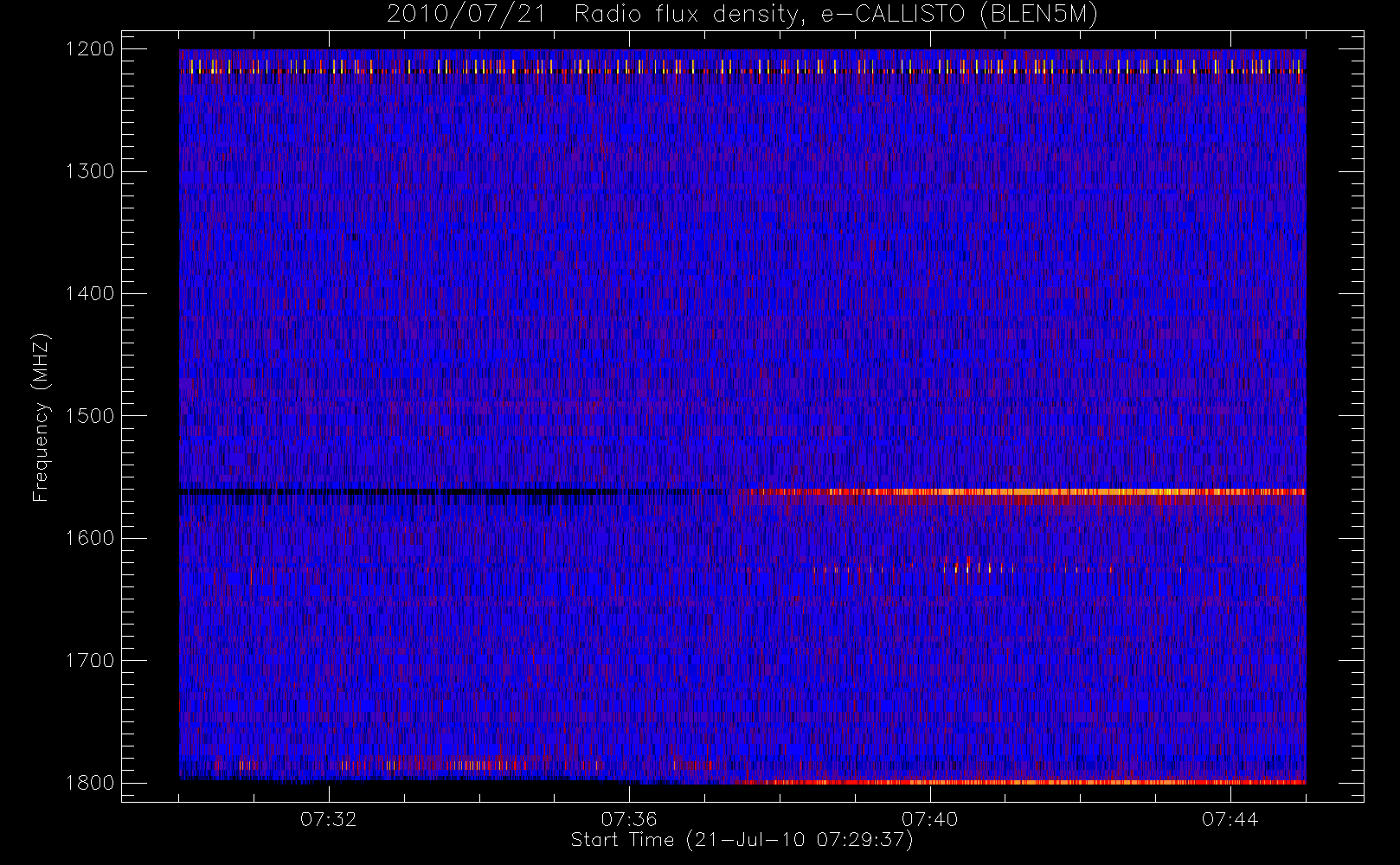Click the 07:44 time tick label
Screen dimensions: 1400x865
[1230, 819]
